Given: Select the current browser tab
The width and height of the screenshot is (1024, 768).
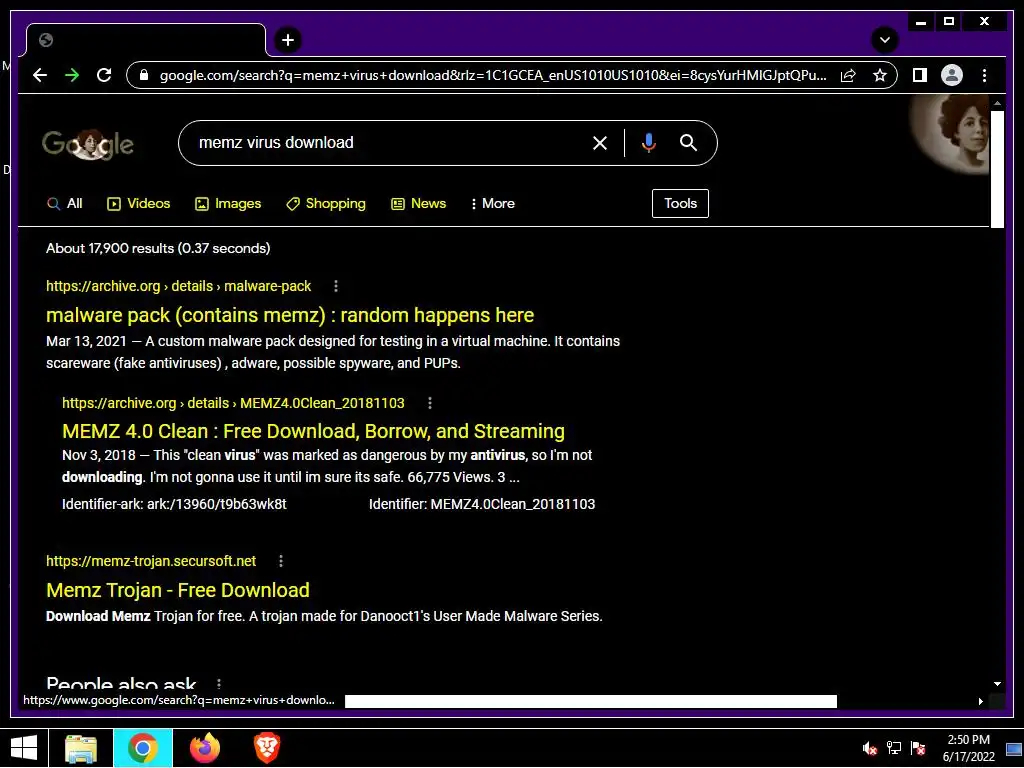Looking at the screenshot, I should [146, 40].
